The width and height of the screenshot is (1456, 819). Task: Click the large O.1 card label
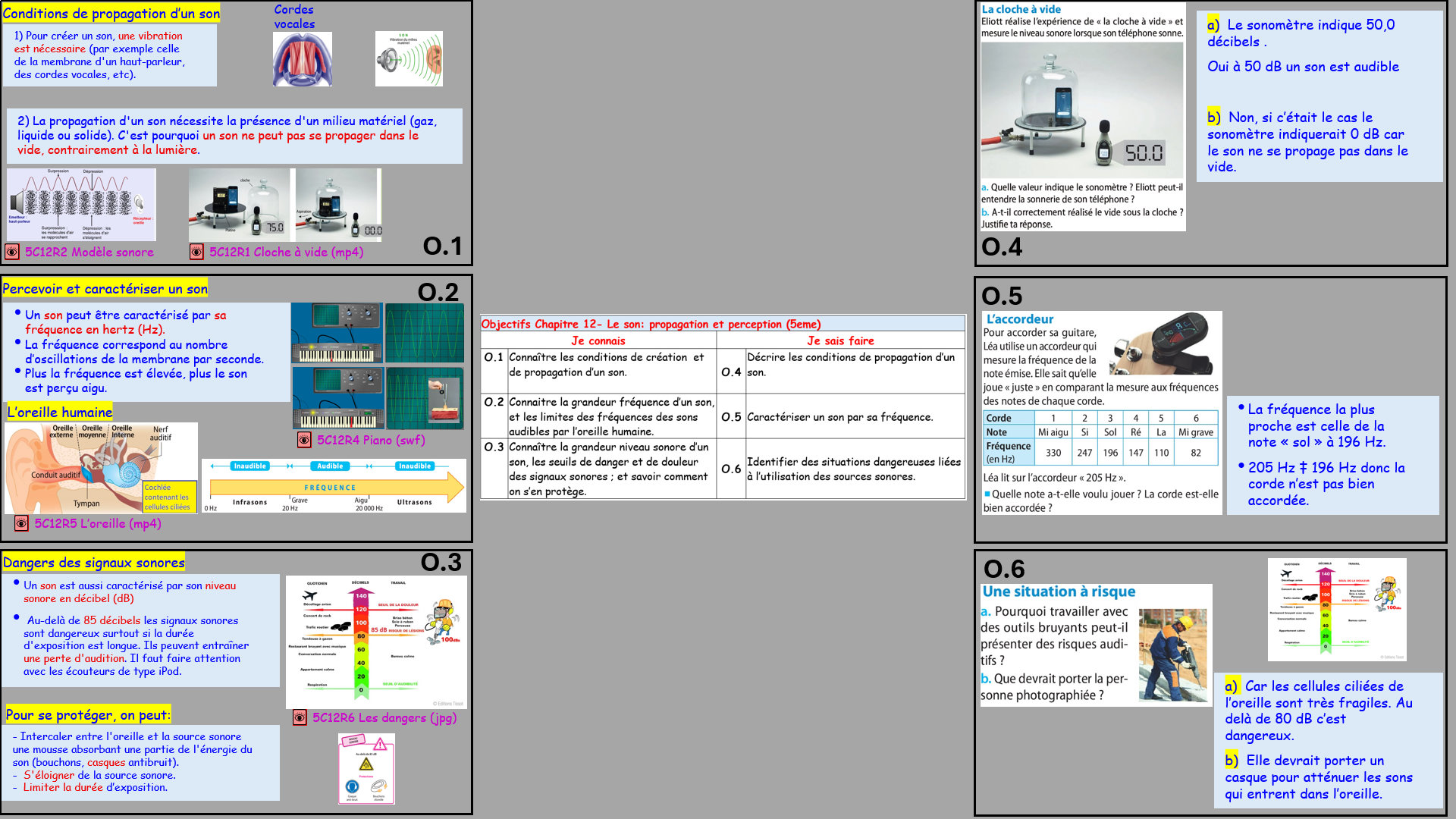click(x=442, y=246)
